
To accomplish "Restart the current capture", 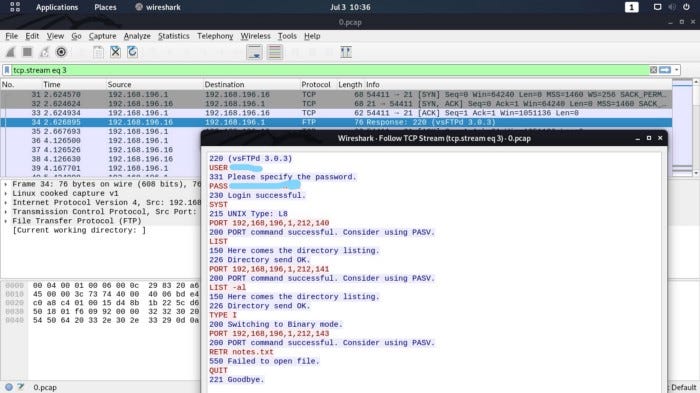I will [44, 52].
